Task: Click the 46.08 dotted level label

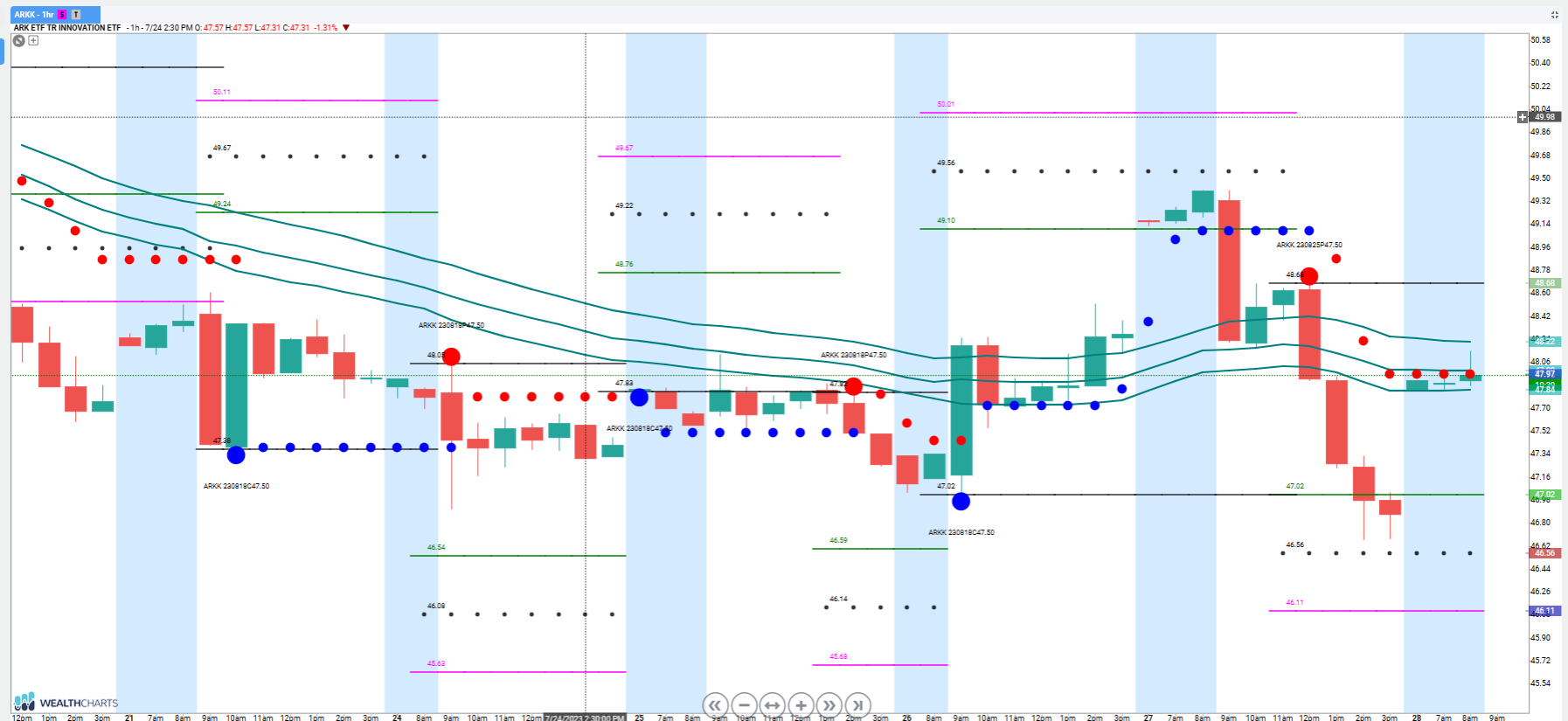Action: coord(436,606)
